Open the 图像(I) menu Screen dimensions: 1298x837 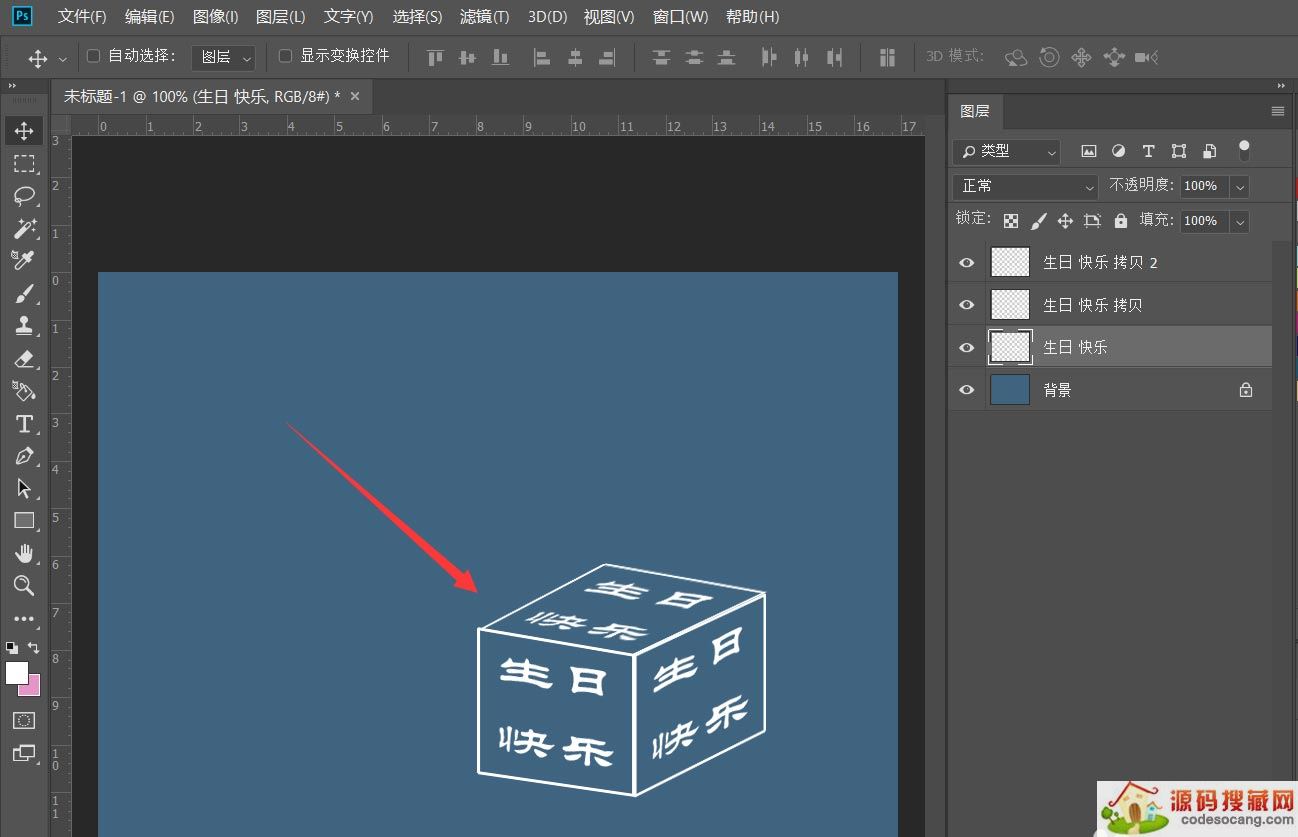(x=215, y=17)
